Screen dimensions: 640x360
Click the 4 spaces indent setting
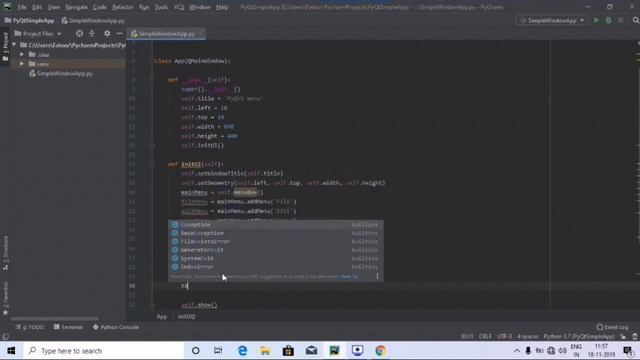(528, 336)
